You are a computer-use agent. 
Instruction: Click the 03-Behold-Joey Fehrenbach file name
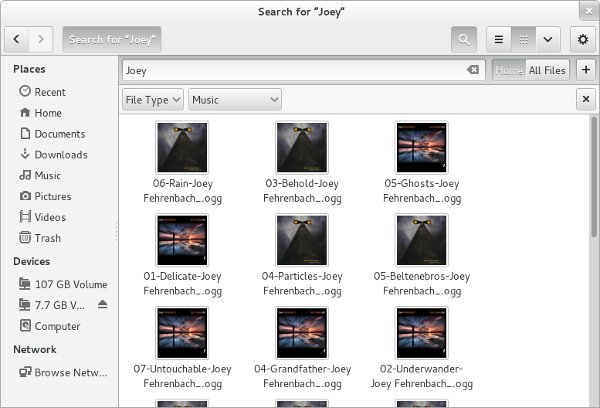[x=302, y=191]
